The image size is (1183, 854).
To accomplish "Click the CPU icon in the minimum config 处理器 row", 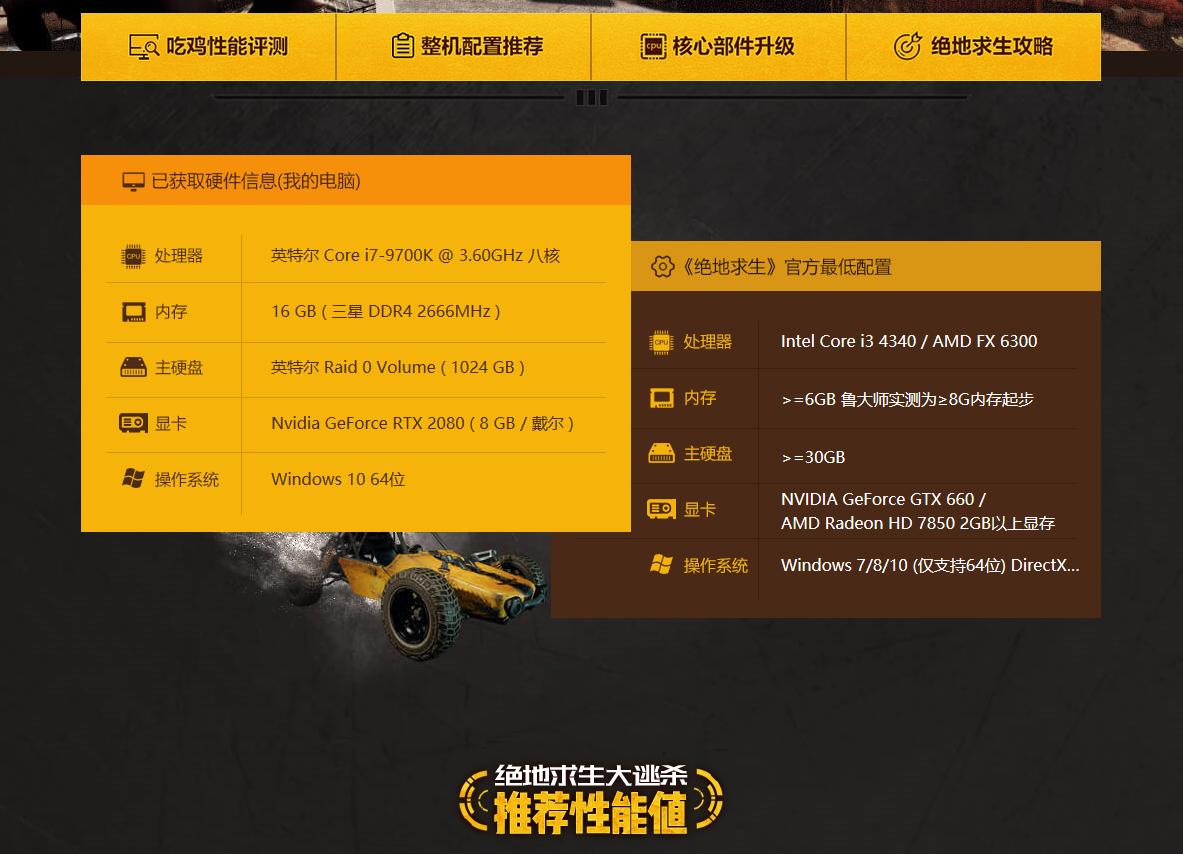I will click(x=659, y=341).
